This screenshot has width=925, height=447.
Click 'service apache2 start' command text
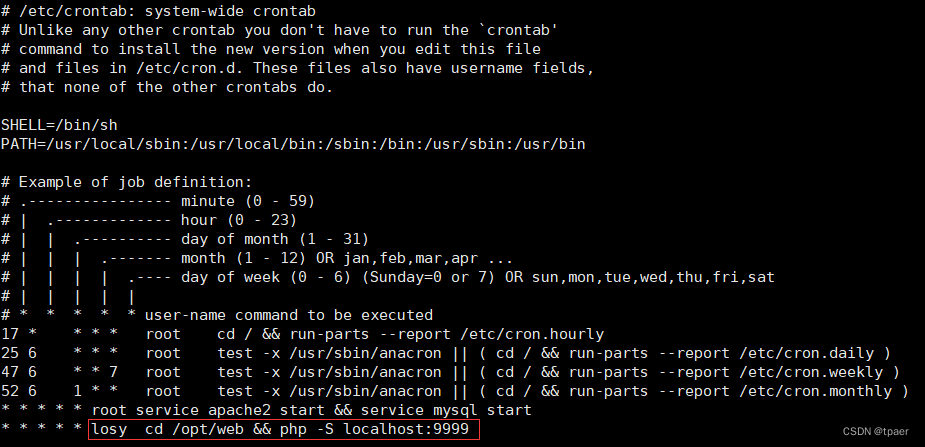(x=230, y=410)
